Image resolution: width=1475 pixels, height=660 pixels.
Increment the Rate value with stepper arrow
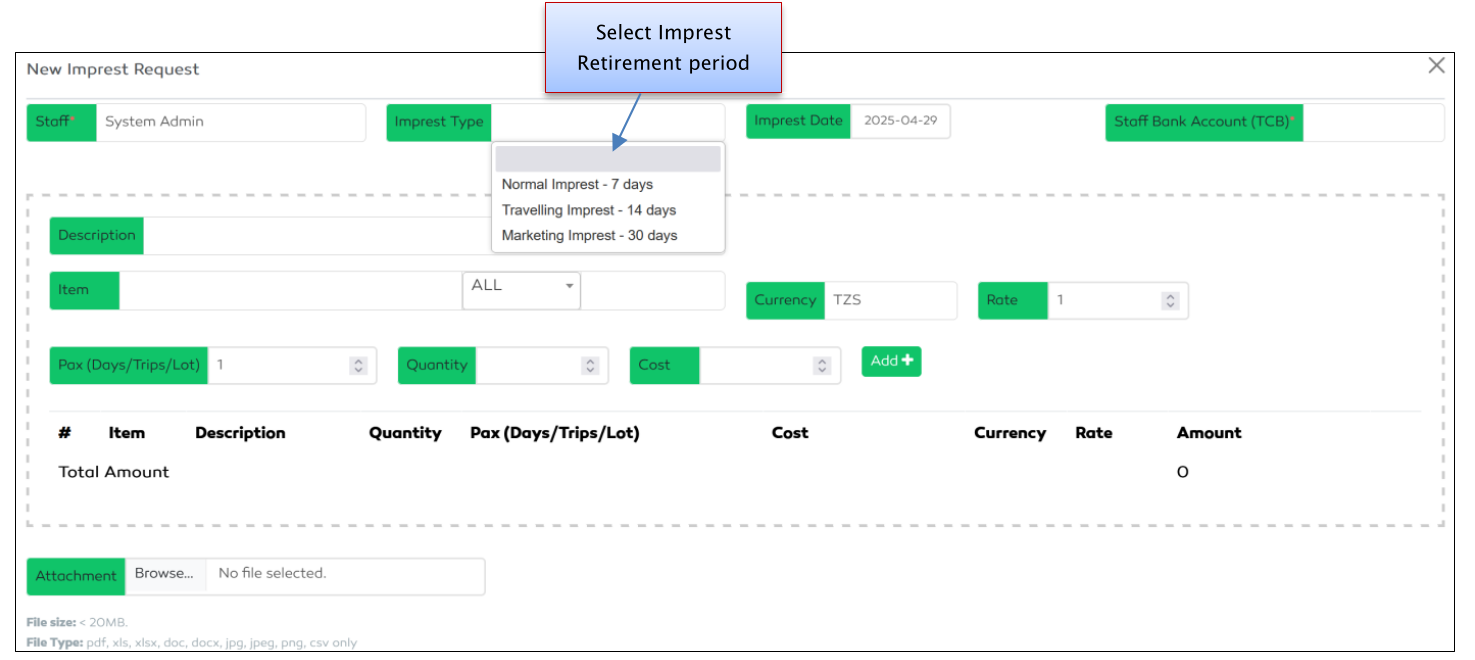1170,296
